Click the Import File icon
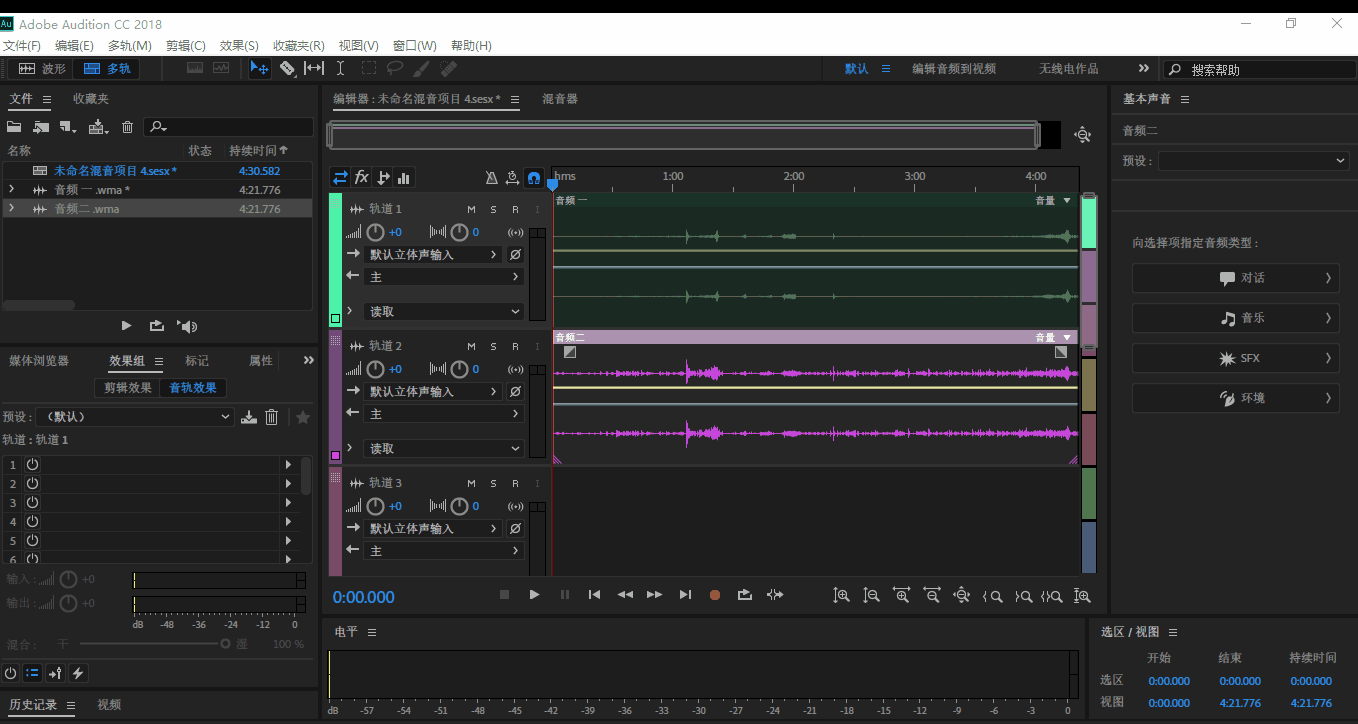Image resolution: width=1358 pixels, height=724 pixels. coord(41,127)
